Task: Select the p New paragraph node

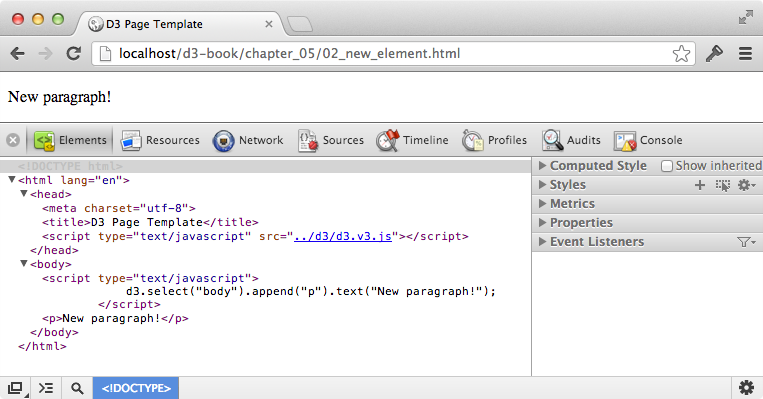Action: (x=115, y=318)
